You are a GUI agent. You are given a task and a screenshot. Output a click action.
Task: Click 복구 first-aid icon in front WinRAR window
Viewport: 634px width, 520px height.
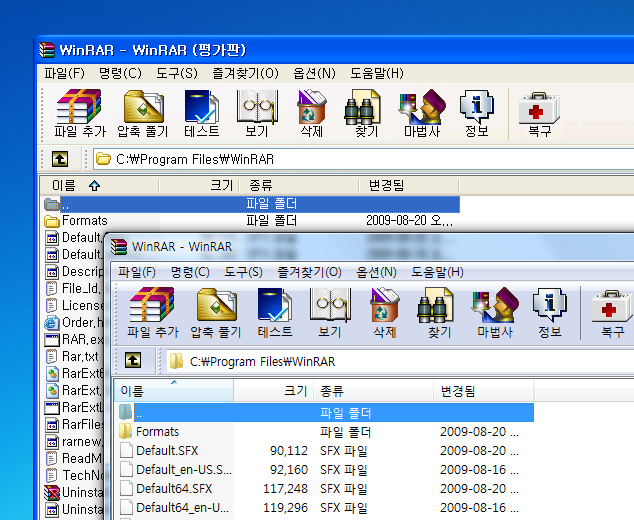click(x=612, y=307)
